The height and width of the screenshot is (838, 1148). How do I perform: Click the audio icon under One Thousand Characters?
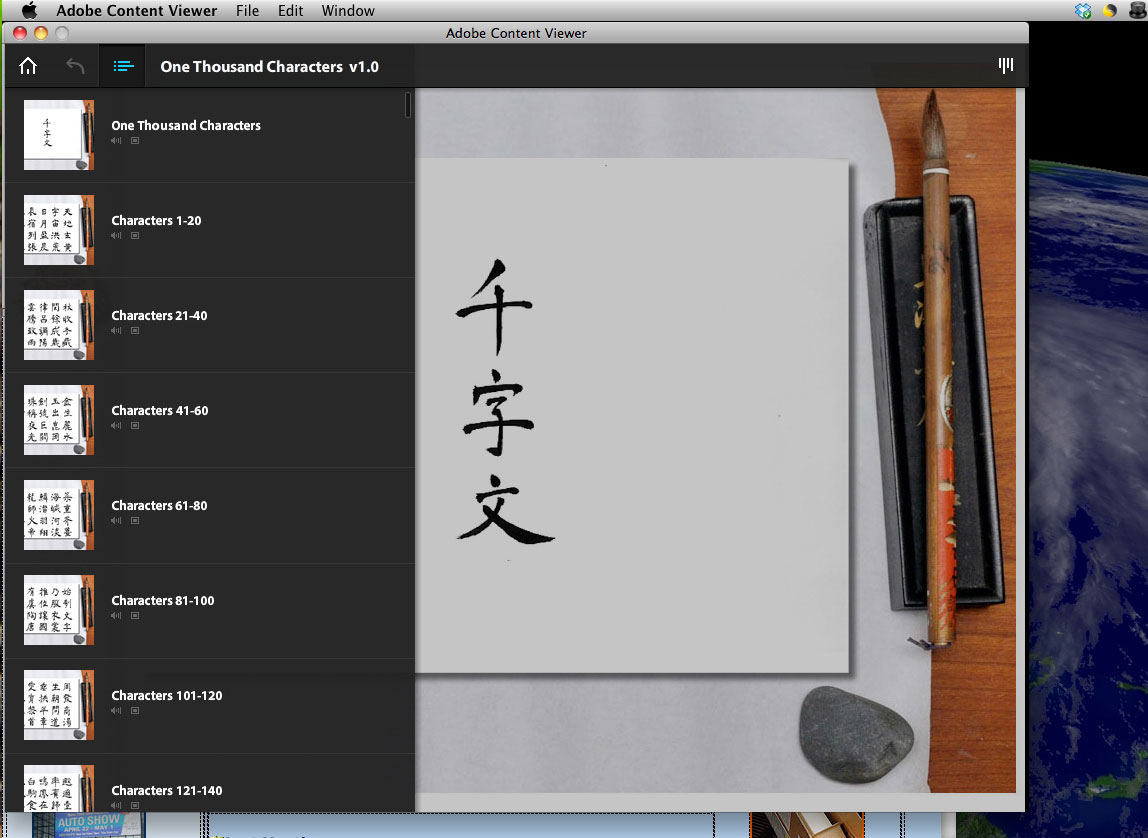[116, 141]
